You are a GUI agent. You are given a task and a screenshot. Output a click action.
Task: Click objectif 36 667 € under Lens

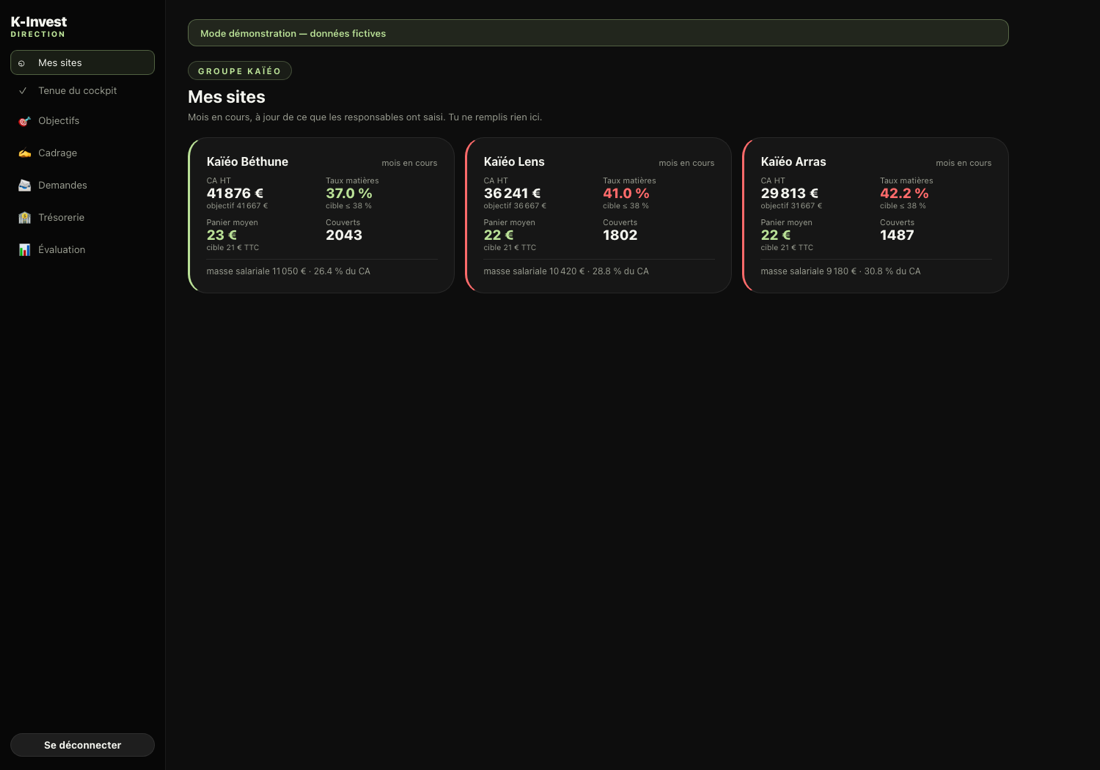tap(515, 206)
